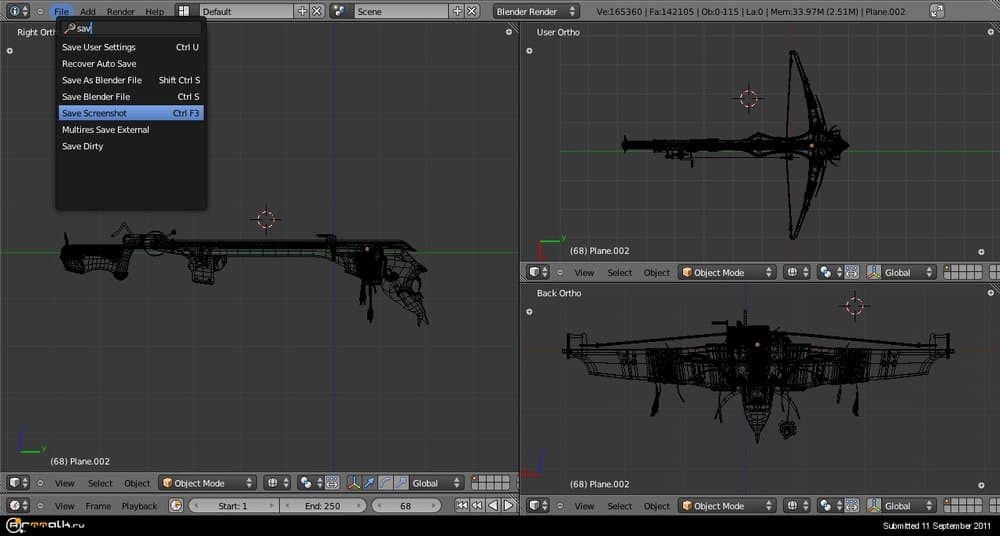Screen dimensions: 1000x536
Task: Click the screen layout browse icon left of Default
Action: tap(185, 11)
